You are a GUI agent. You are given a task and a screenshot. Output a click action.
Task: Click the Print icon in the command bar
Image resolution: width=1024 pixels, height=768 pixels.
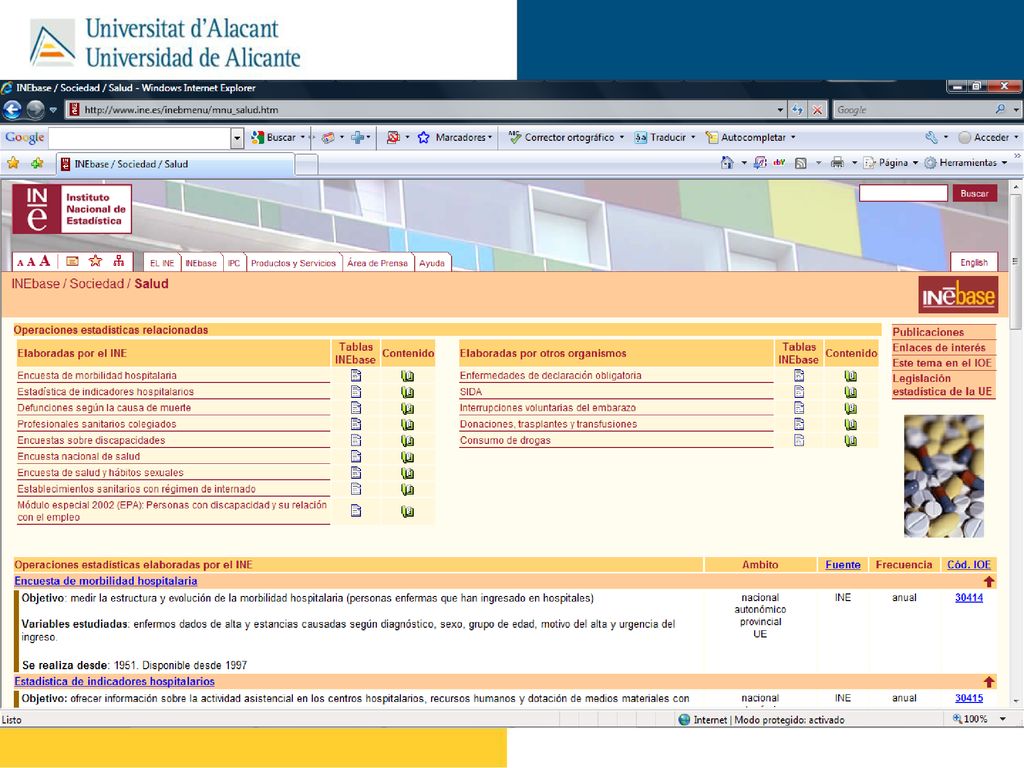tap(837, 163)
